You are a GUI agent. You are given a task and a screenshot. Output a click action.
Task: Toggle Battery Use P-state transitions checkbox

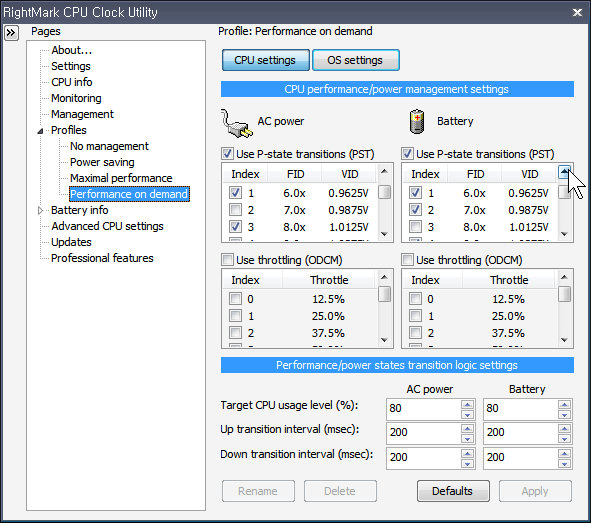click(407, 154)
